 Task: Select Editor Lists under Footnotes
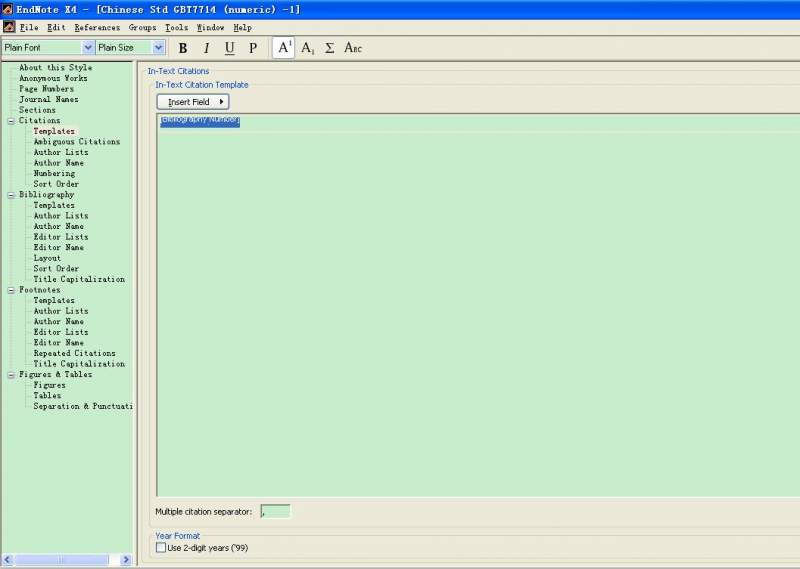(61, 332)
